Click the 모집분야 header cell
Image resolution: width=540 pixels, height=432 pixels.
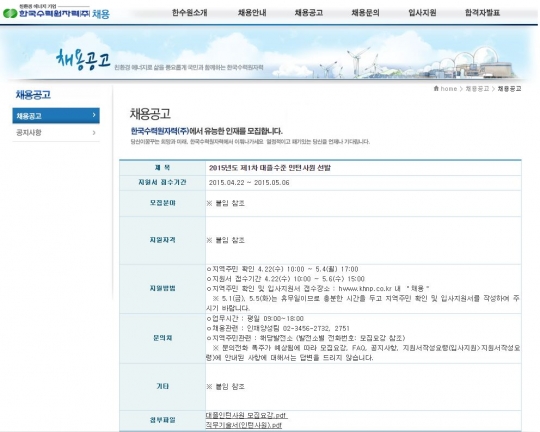(163, 203)
